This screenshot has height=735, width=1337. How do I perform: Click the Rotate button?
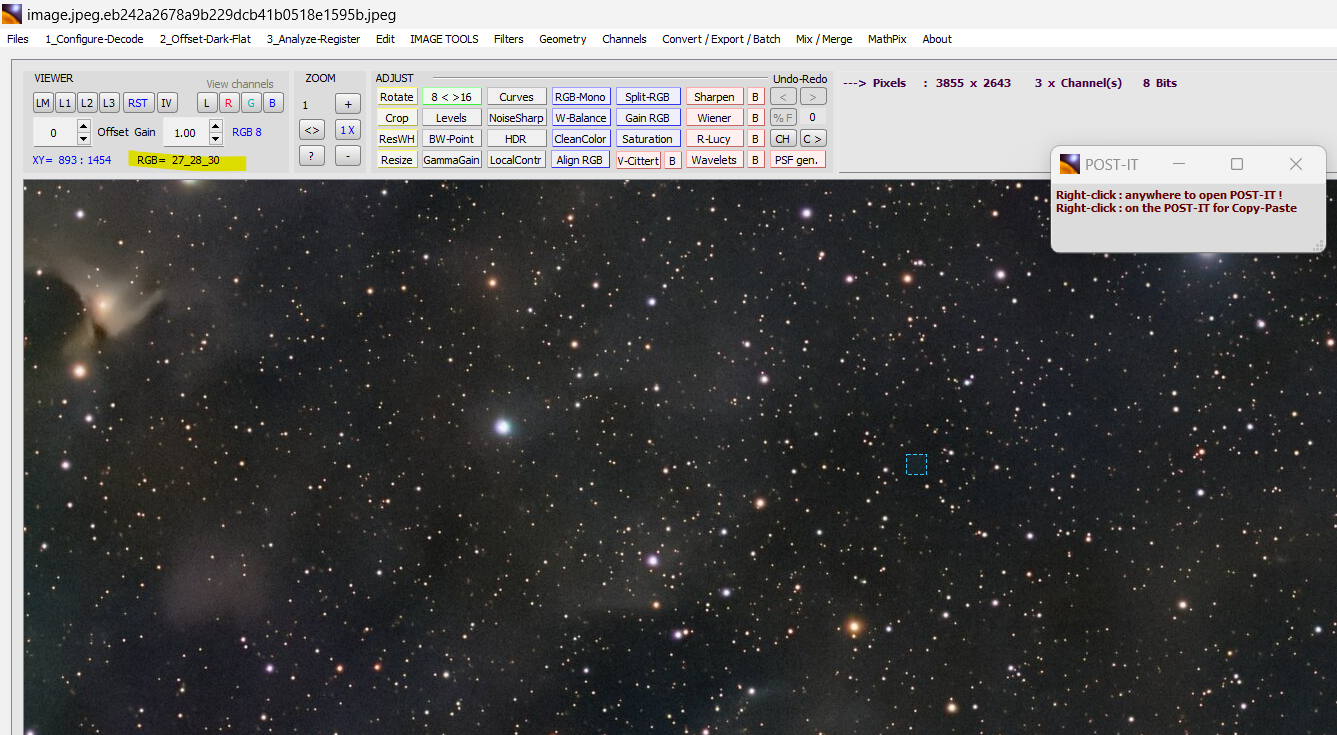coord(397,97)
